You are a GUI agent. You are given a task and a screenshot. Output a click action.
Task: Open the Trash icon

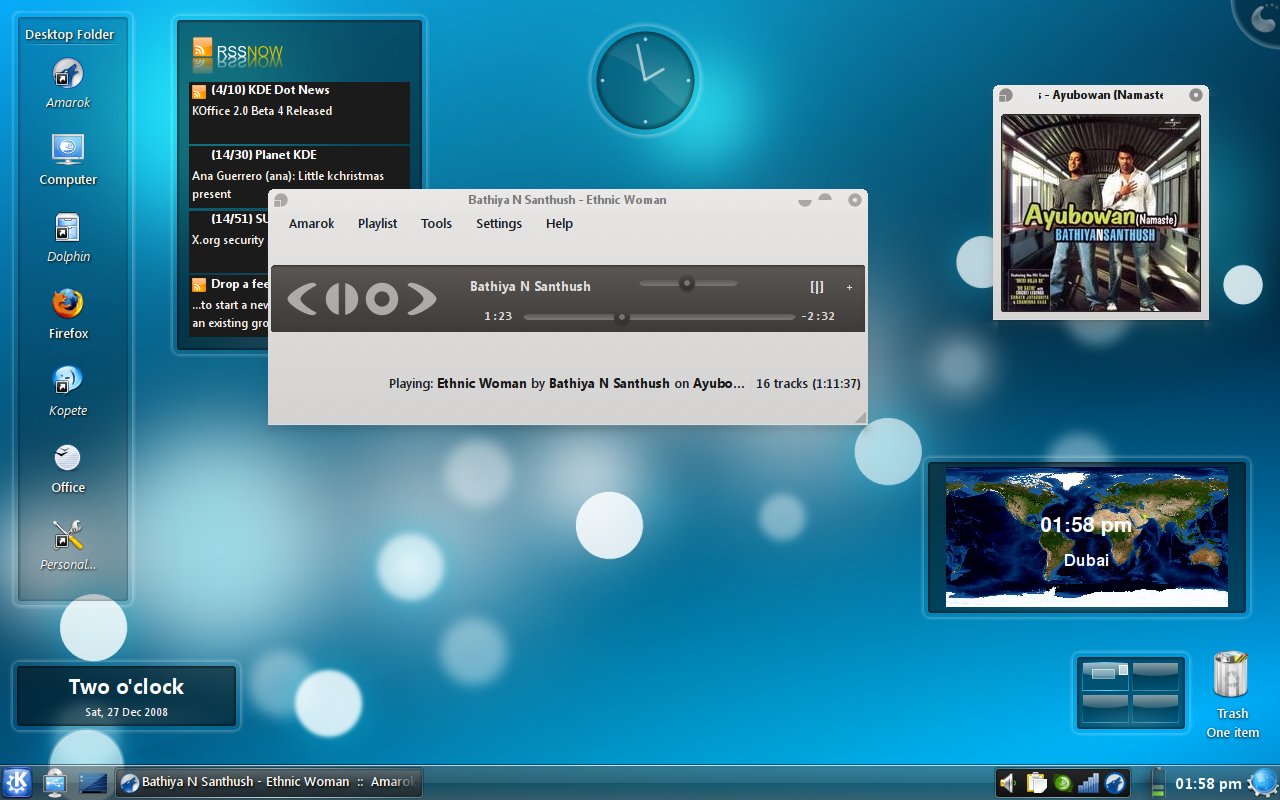(x=1231, y=675)
